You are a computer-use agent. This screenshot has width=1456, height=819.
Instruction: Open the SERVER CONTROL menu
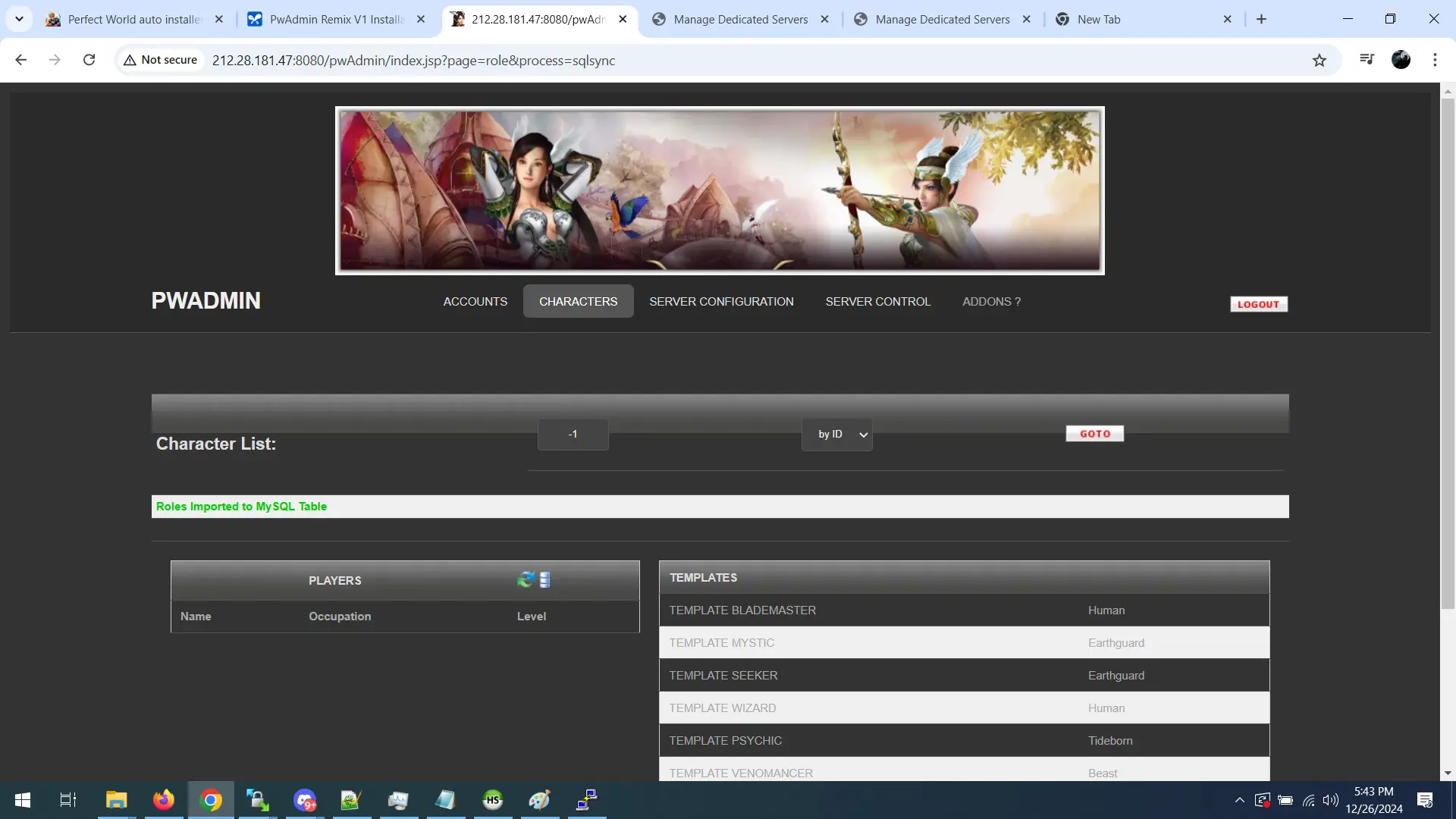878,301
